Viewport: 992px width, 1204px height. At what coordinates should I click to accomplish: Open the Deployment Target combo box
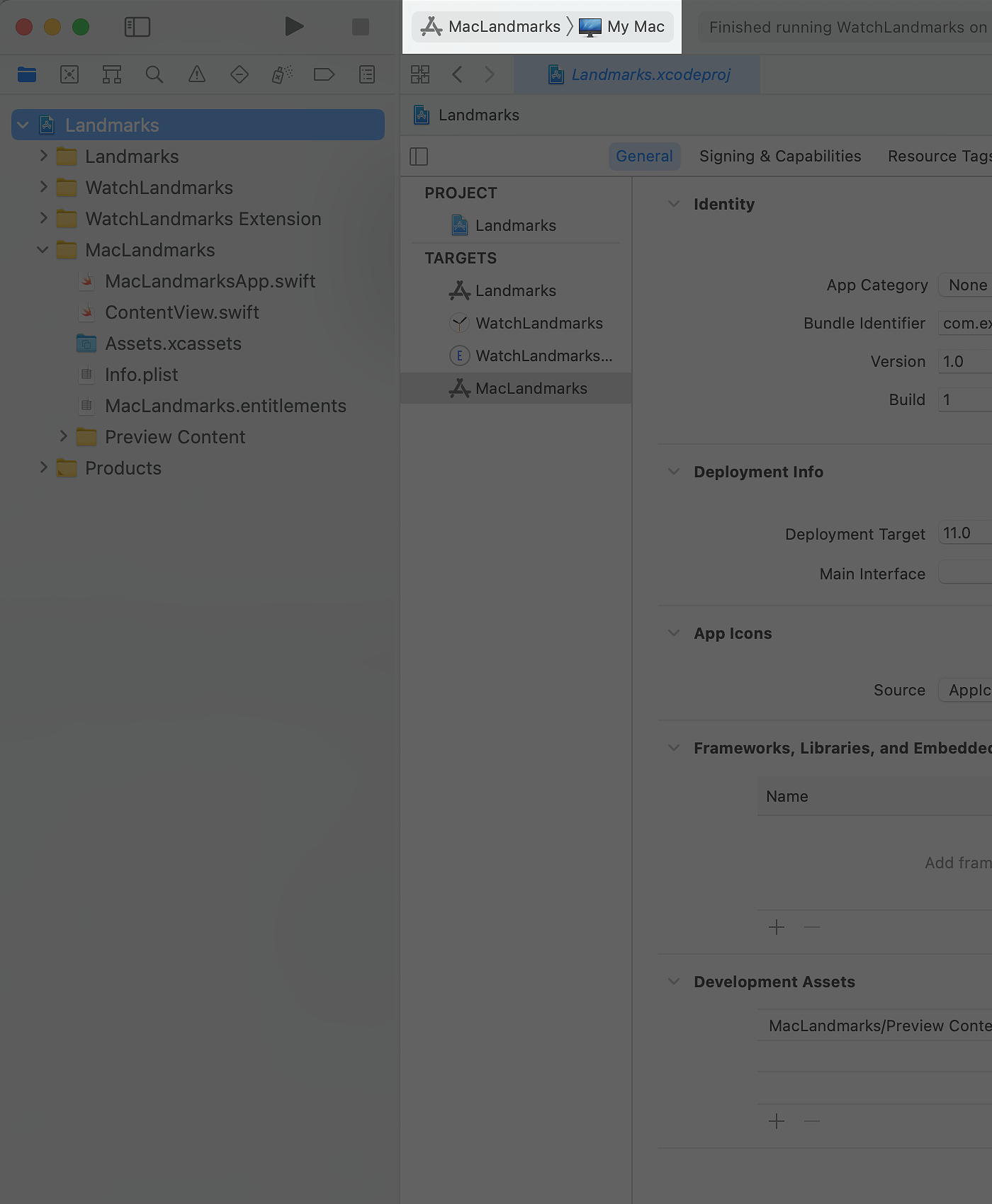tap(965, 533)
